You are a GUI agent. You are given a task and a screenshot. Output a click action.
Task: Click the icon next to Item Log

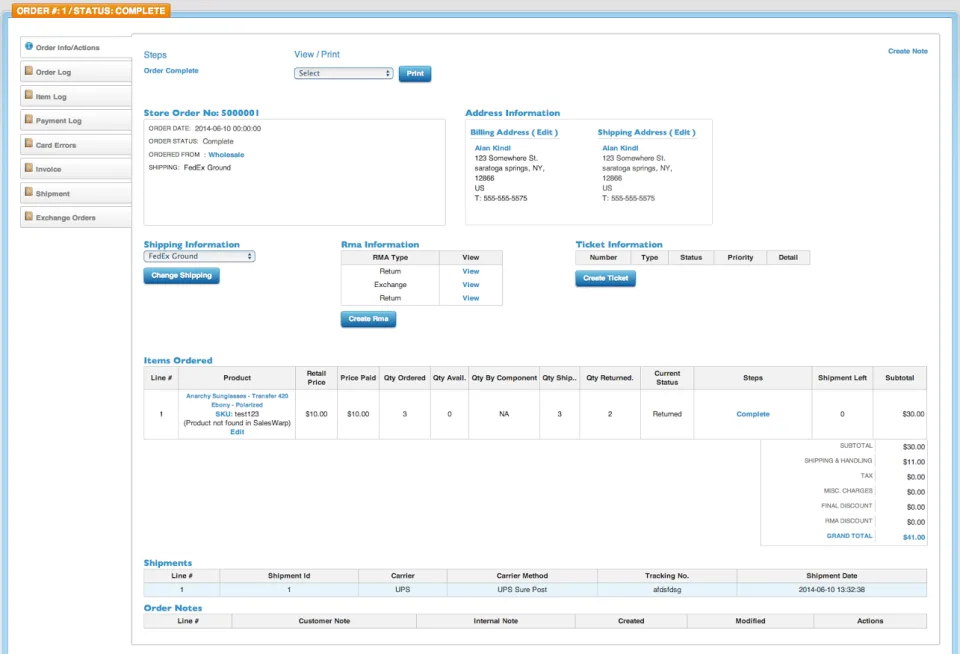29,96
